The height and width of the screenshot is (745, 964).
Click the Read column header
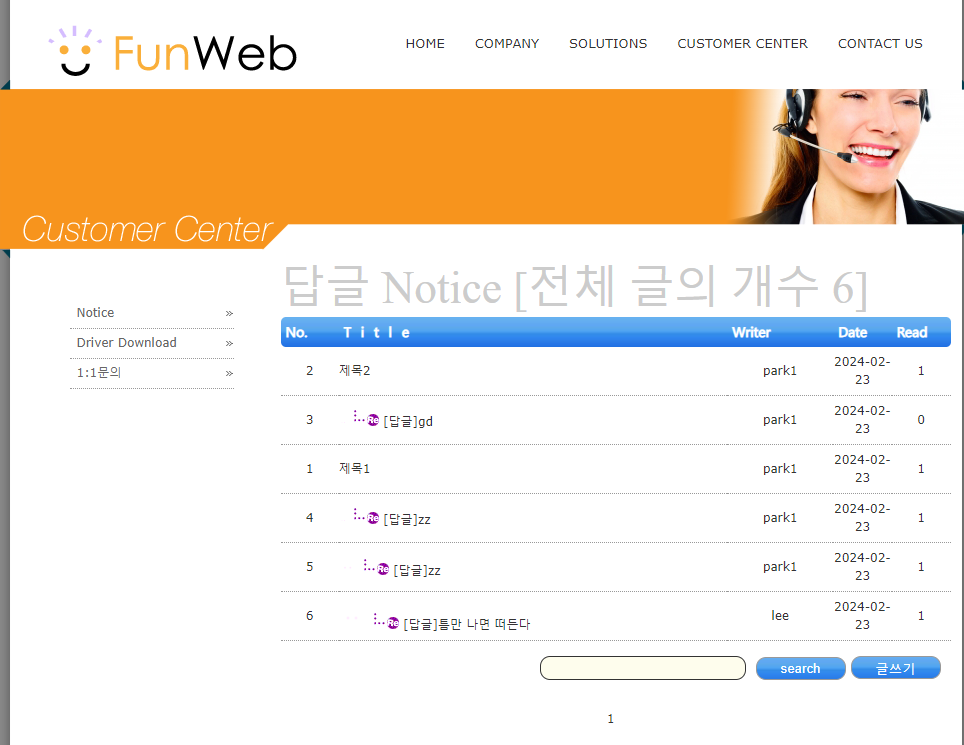pos(912,333)
